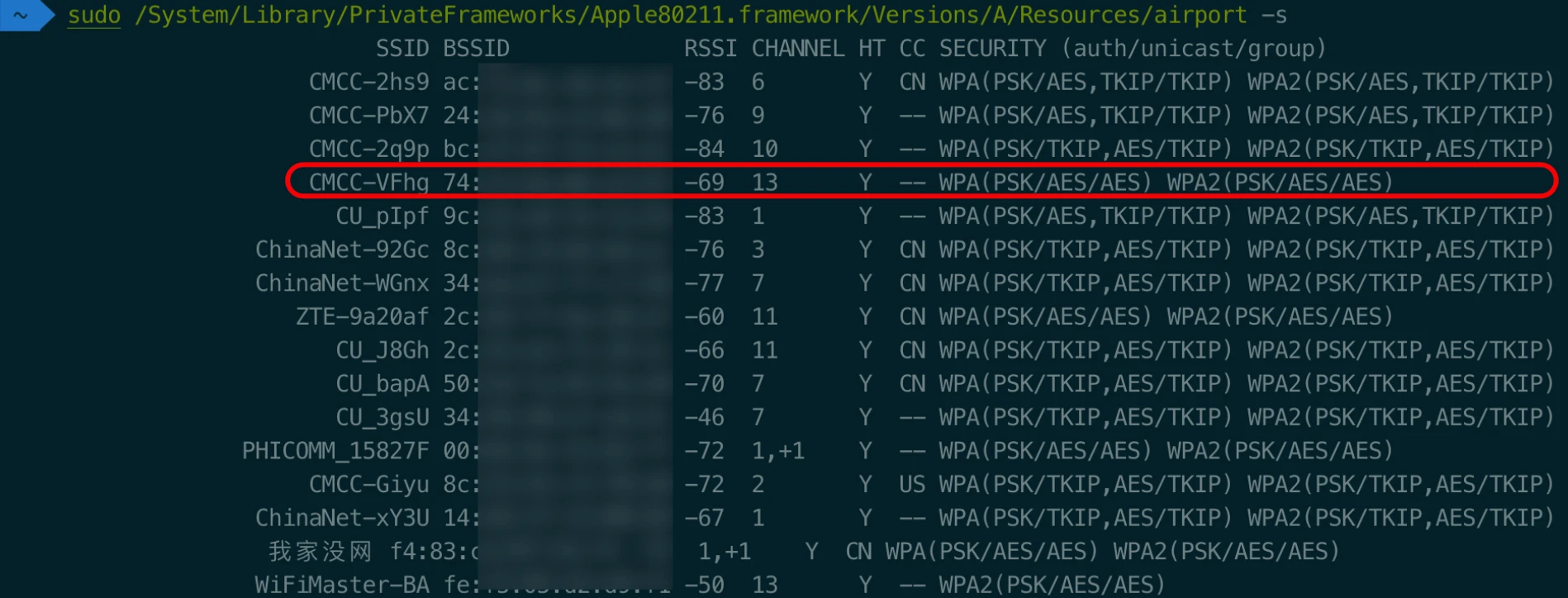Click the -46 RSSI value of CU_3gsU
Viewport: 1568px width, 598px height.
pos(704,417)
